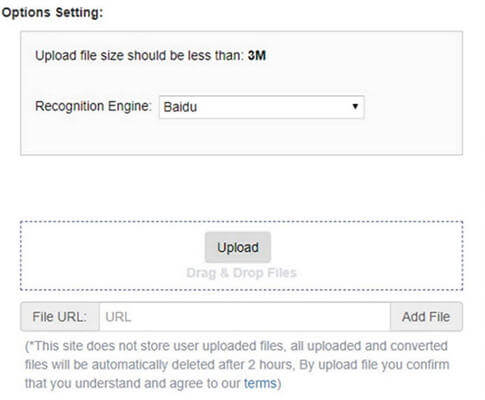Click the Upload button
Screen dimensions: 485x400
[238, 247]
